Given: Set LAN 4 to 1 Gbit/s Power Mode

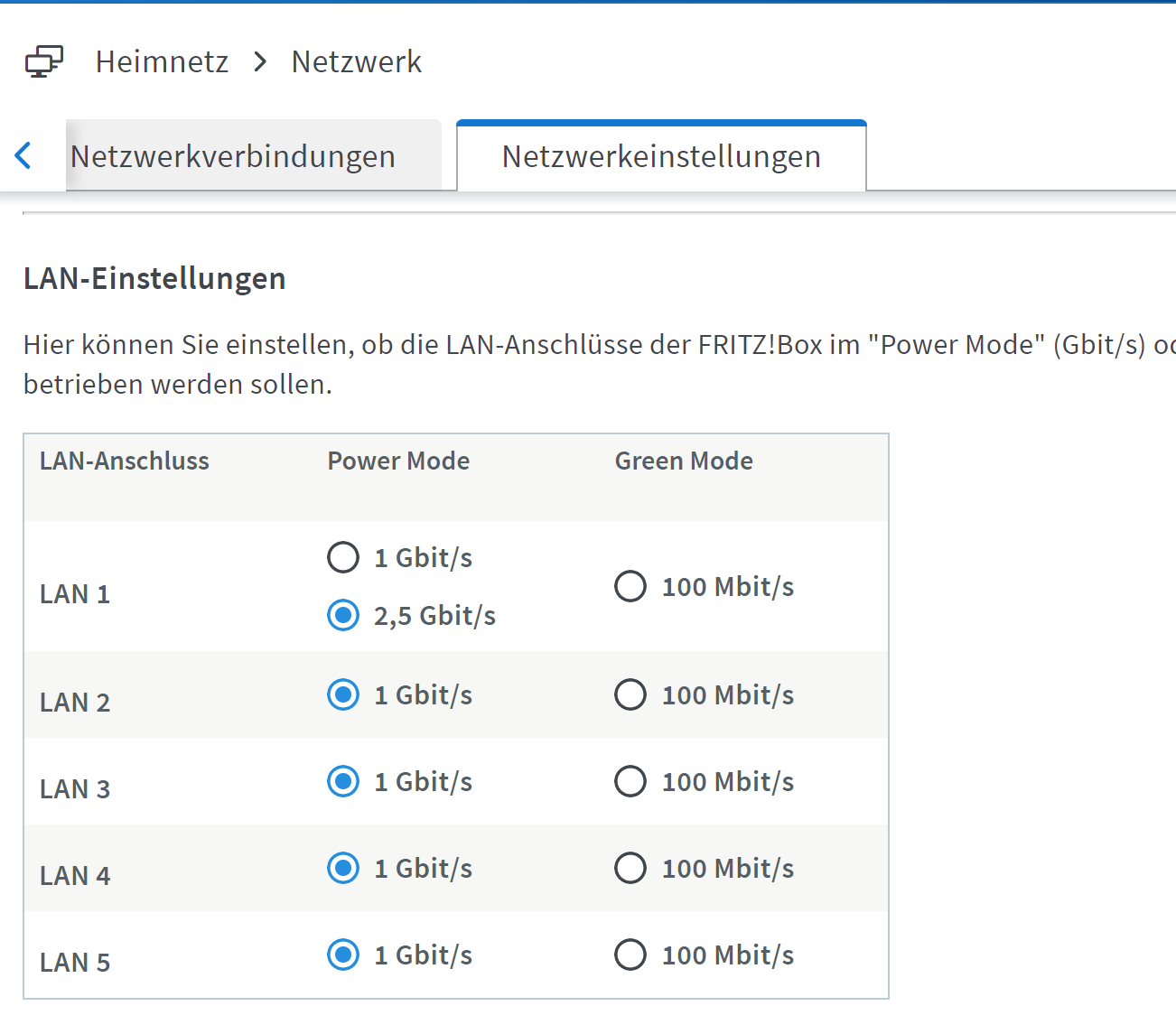Looking at the screenshot, I should (x=343, y=868).
